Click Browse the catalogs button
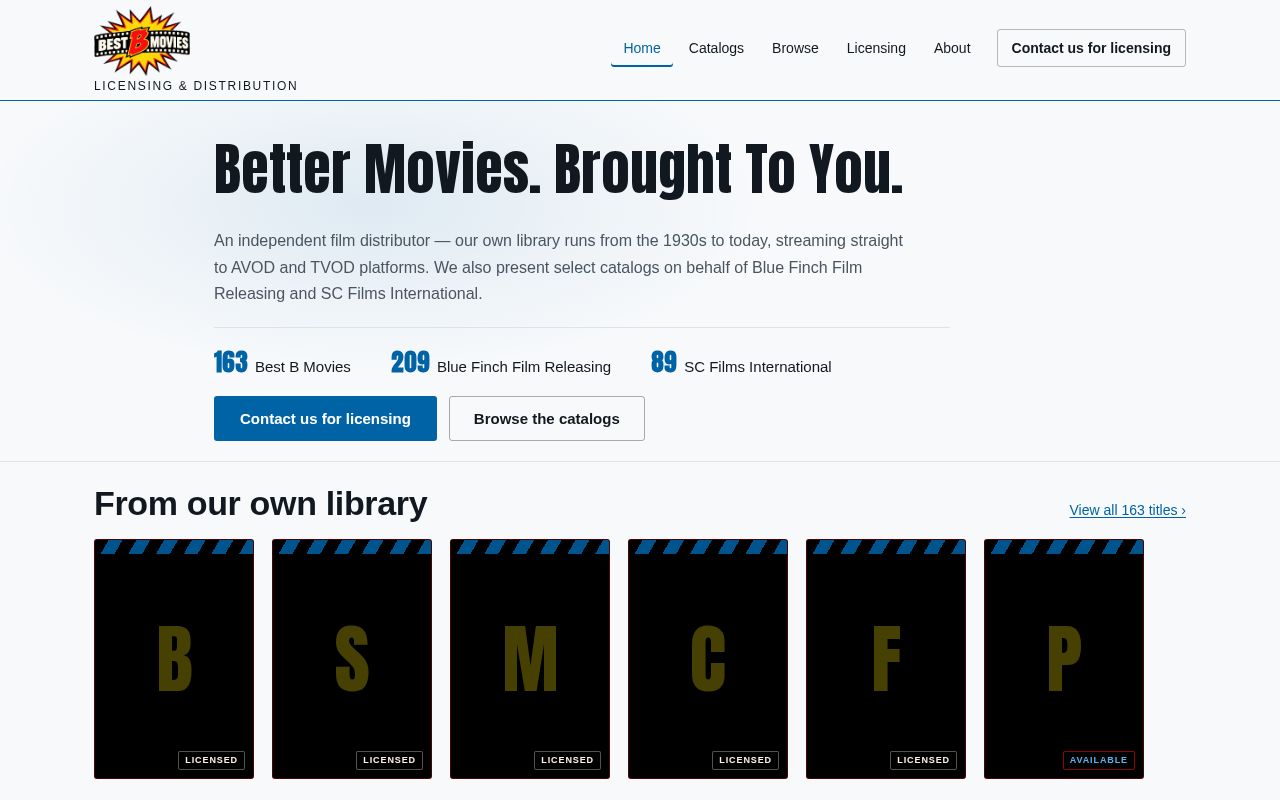The height and width of the screenshot is (800, 1280). (547, 418)
